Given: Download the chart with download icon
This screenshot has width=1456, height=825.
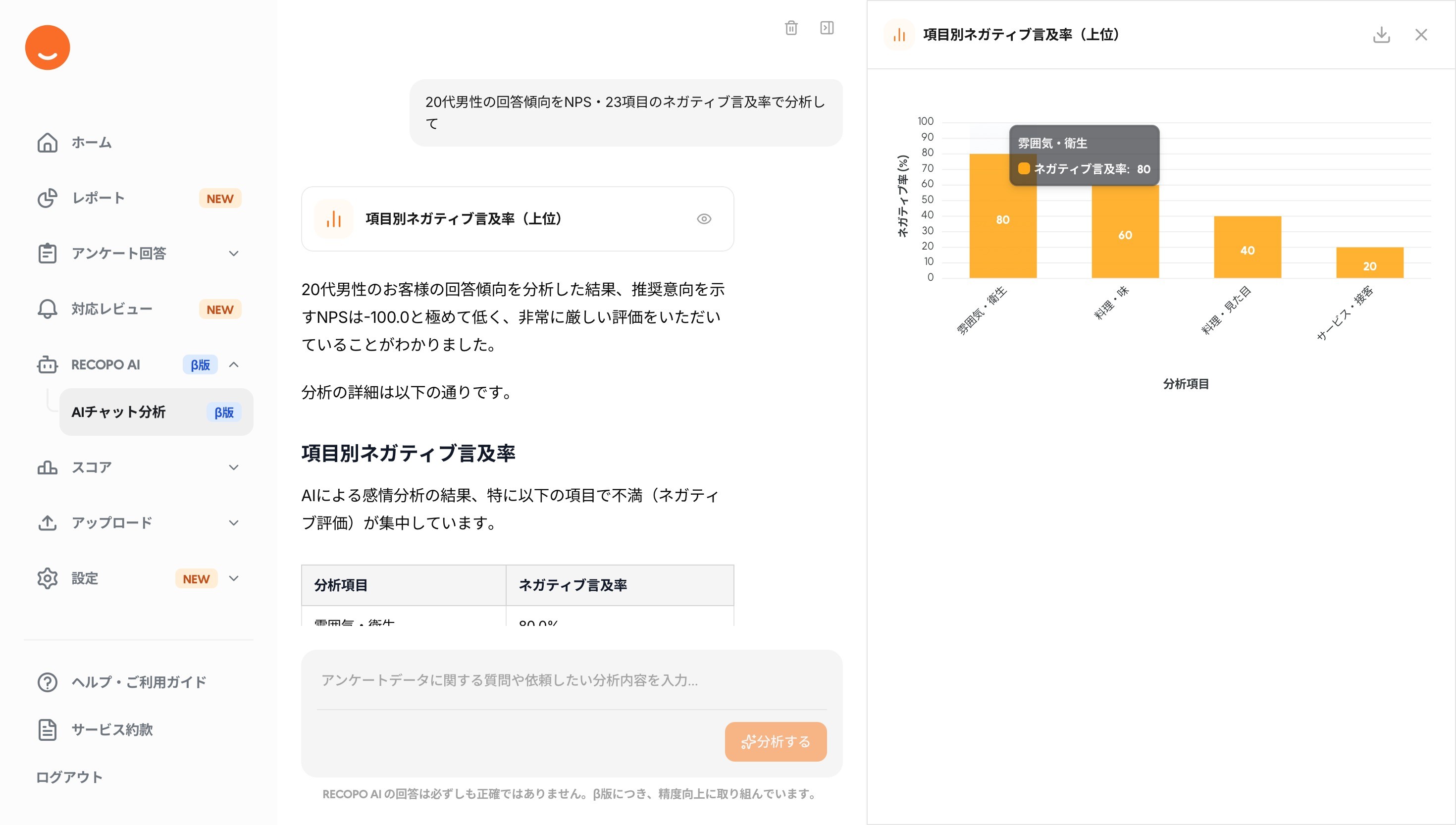Looking at the screenshot, I should pos(1381,35).
